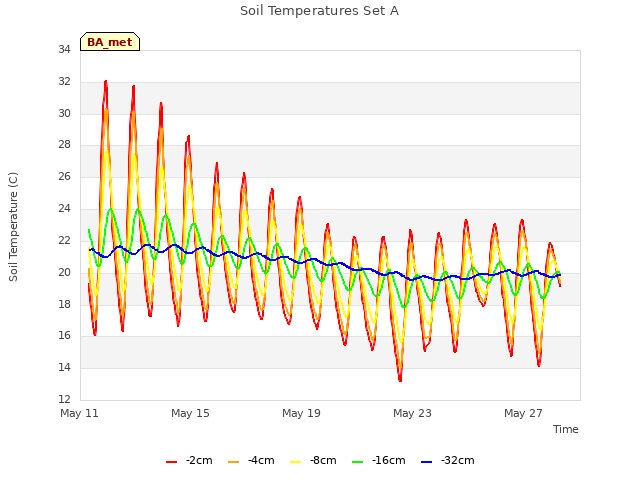This screenshot has height=480, width=640.
Task: Click the 18 y-axis tick label
Action: pyautogui.click(x=64, y=304)
